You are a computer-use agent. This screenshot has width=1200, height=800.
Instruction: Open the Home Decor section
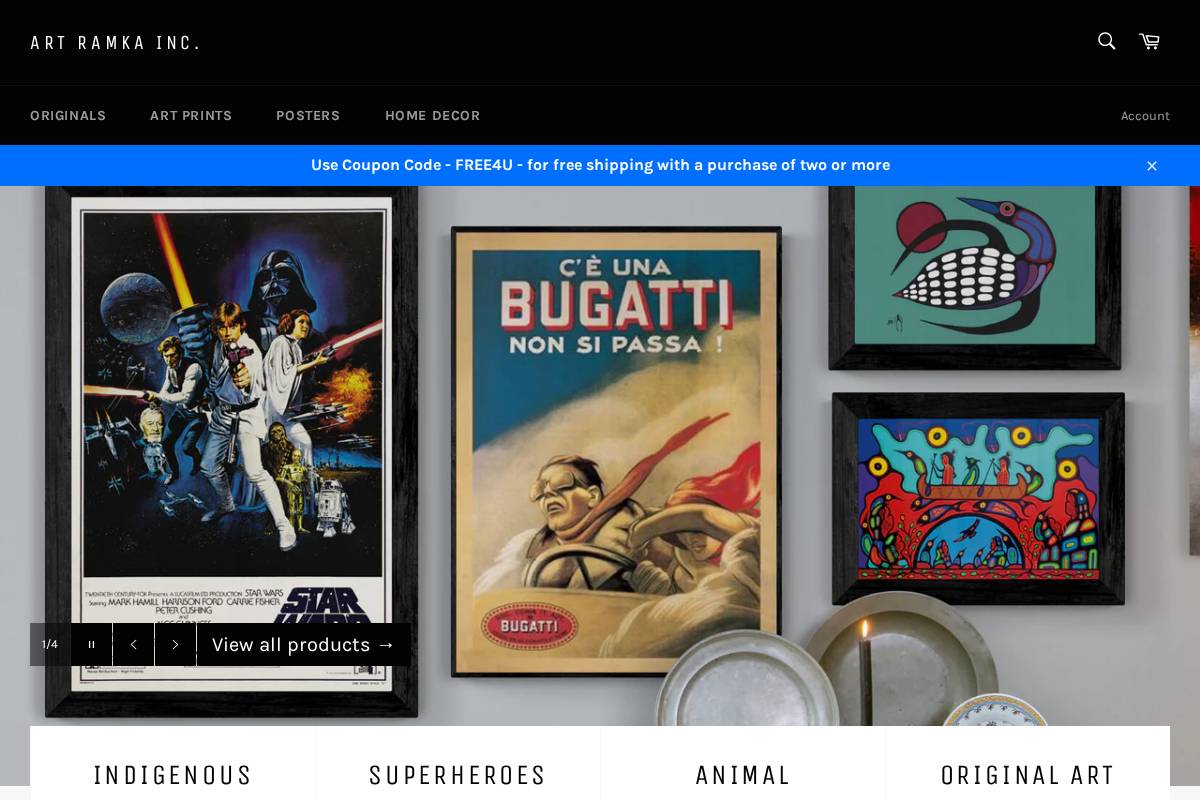pos(432,115)
